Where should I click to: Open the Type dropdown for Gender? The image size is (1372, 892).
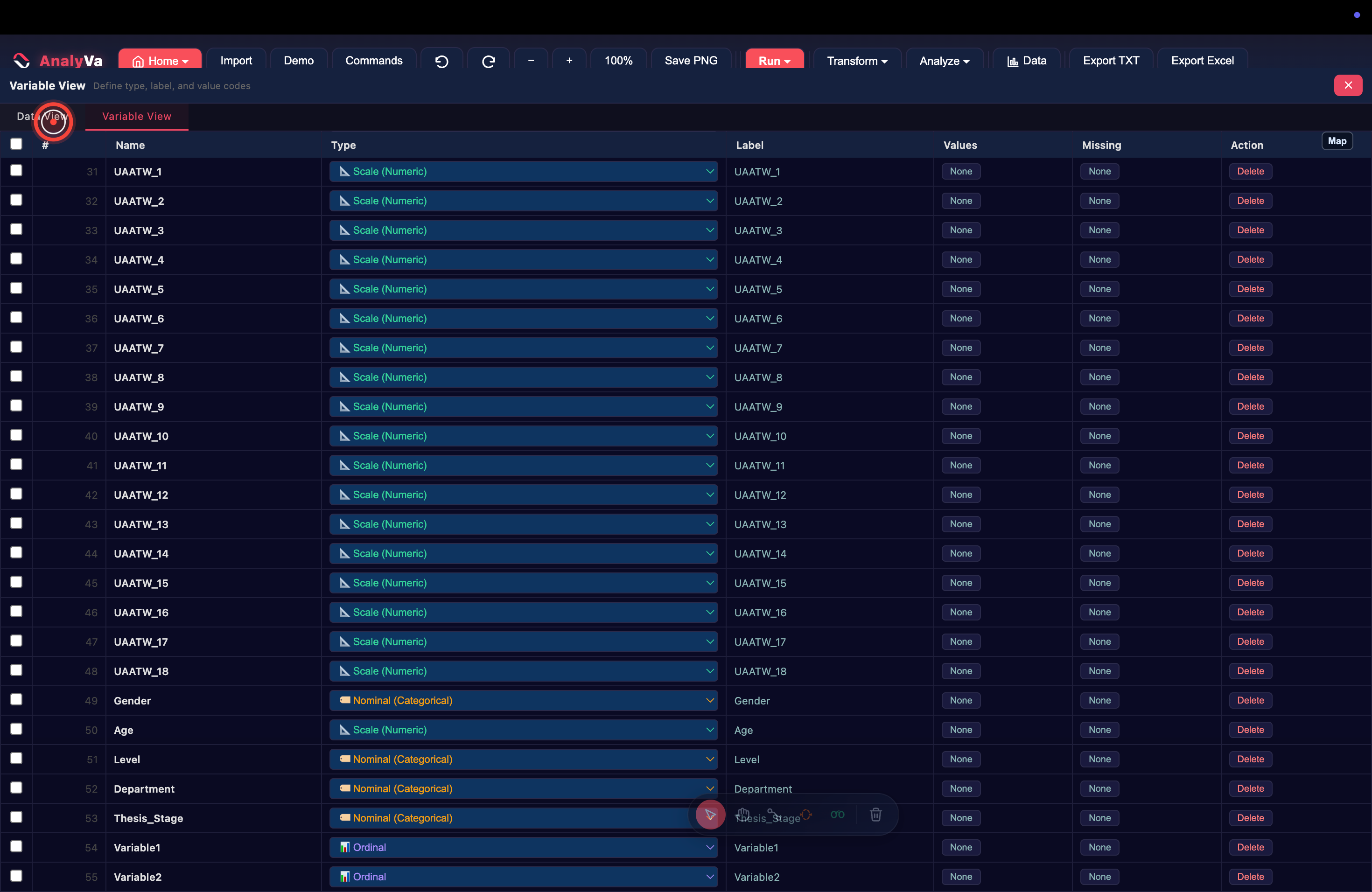click(524, 700)
